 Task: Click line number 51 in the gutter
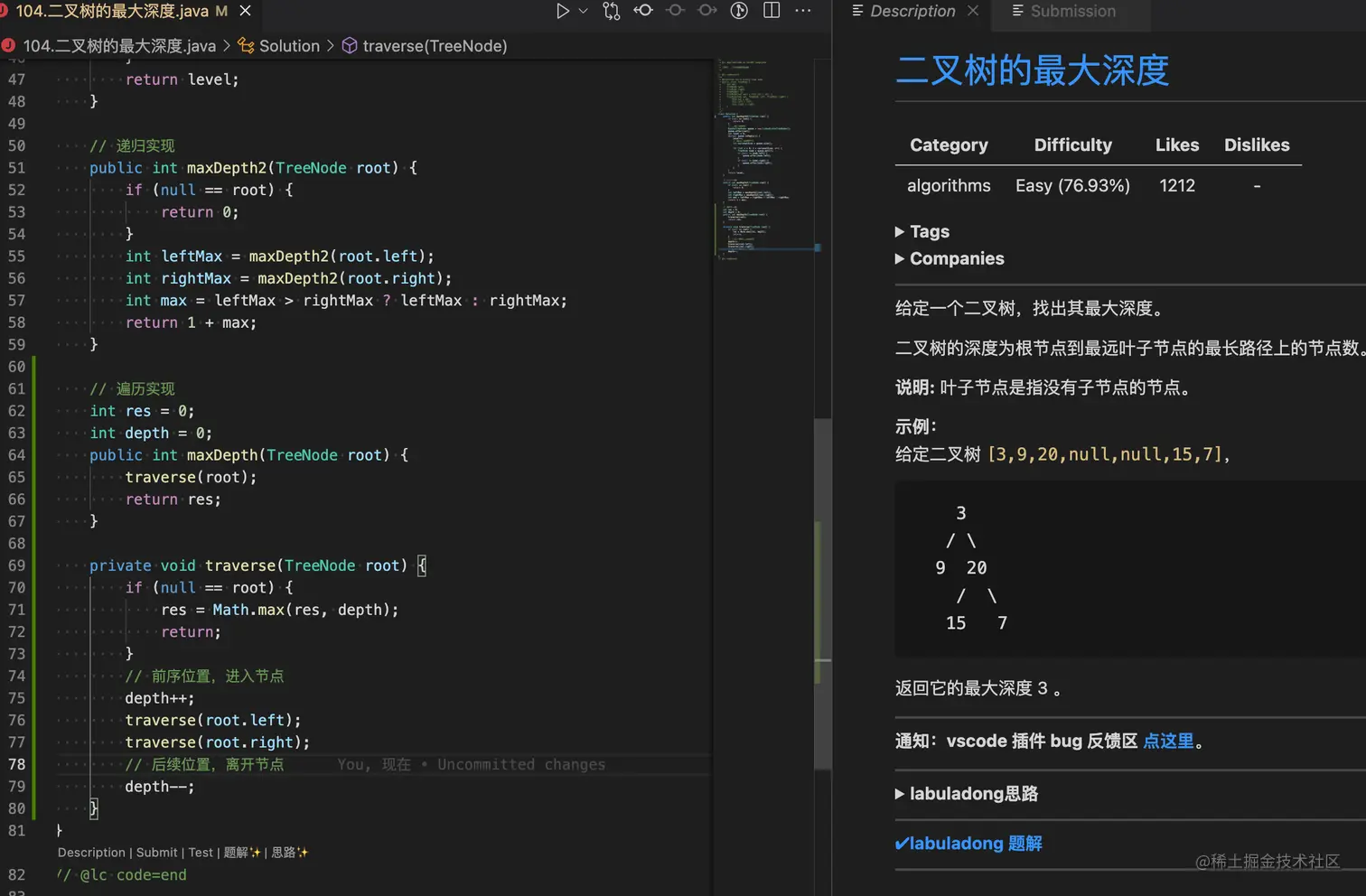[x=16, y=168]
